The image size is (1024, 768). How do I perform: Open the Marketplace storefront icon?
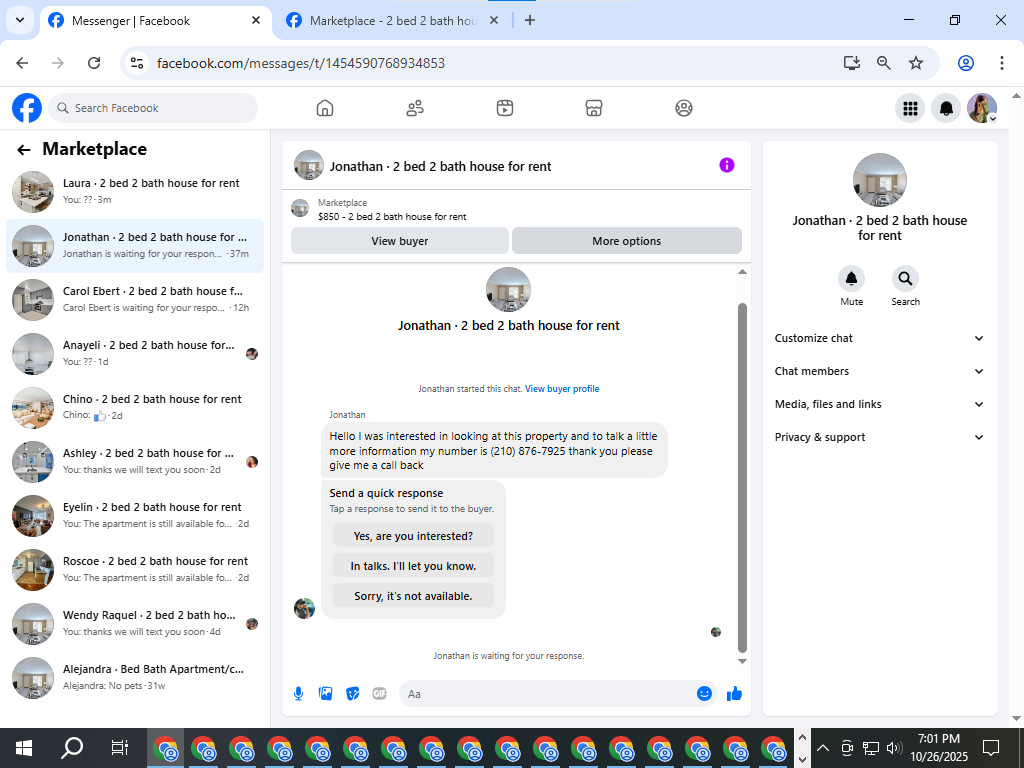(x=594, y=108)
